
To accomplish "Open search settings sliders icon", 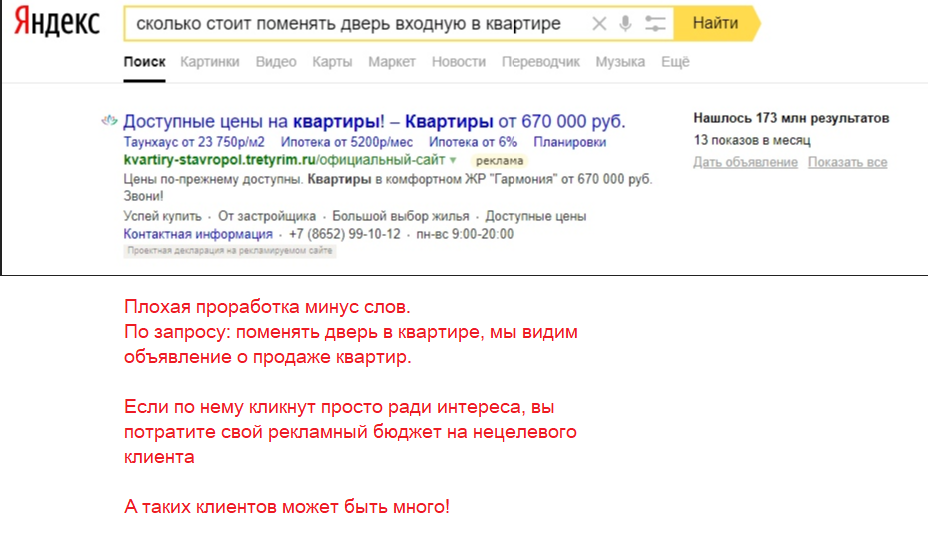I will [x=655, y=24].
